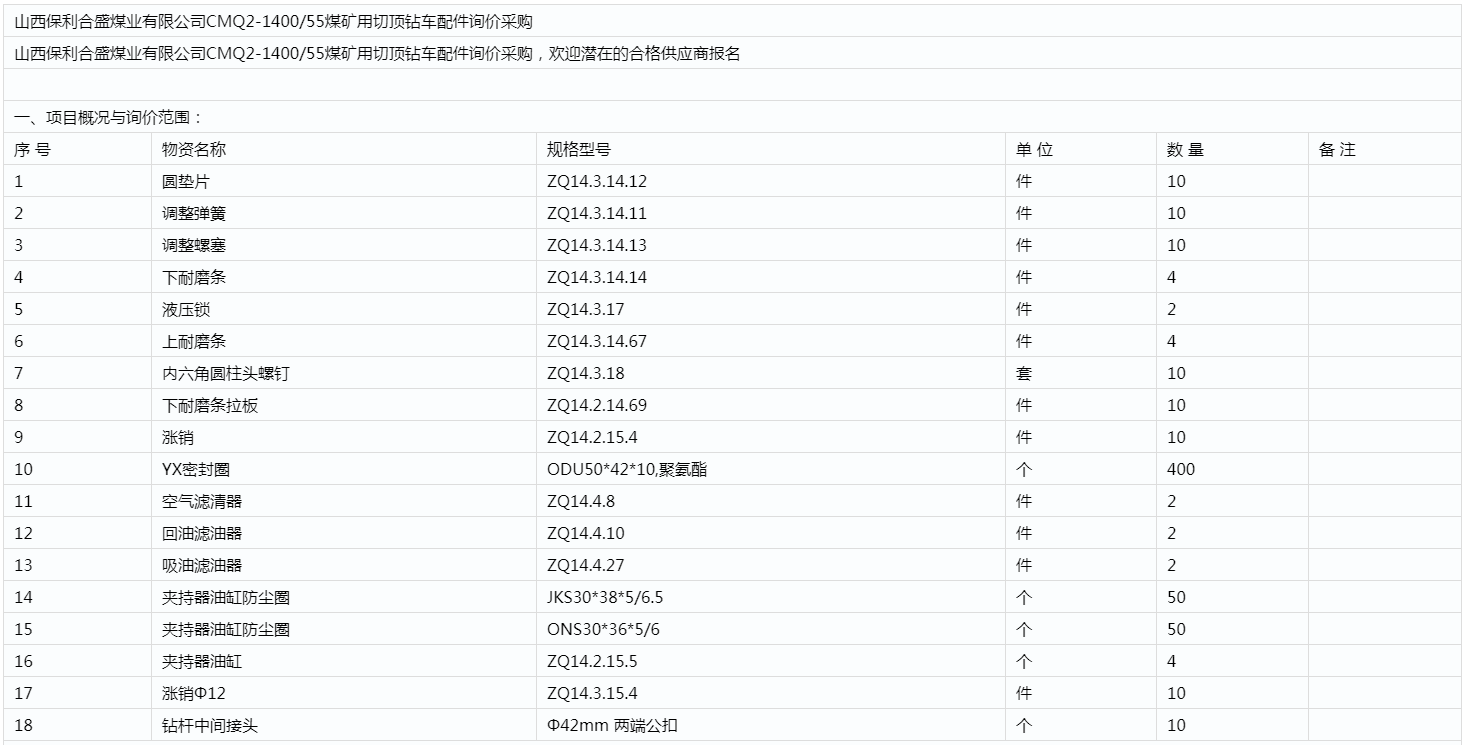Click the spec ZQ14.3.17

[x=585, y=310]
